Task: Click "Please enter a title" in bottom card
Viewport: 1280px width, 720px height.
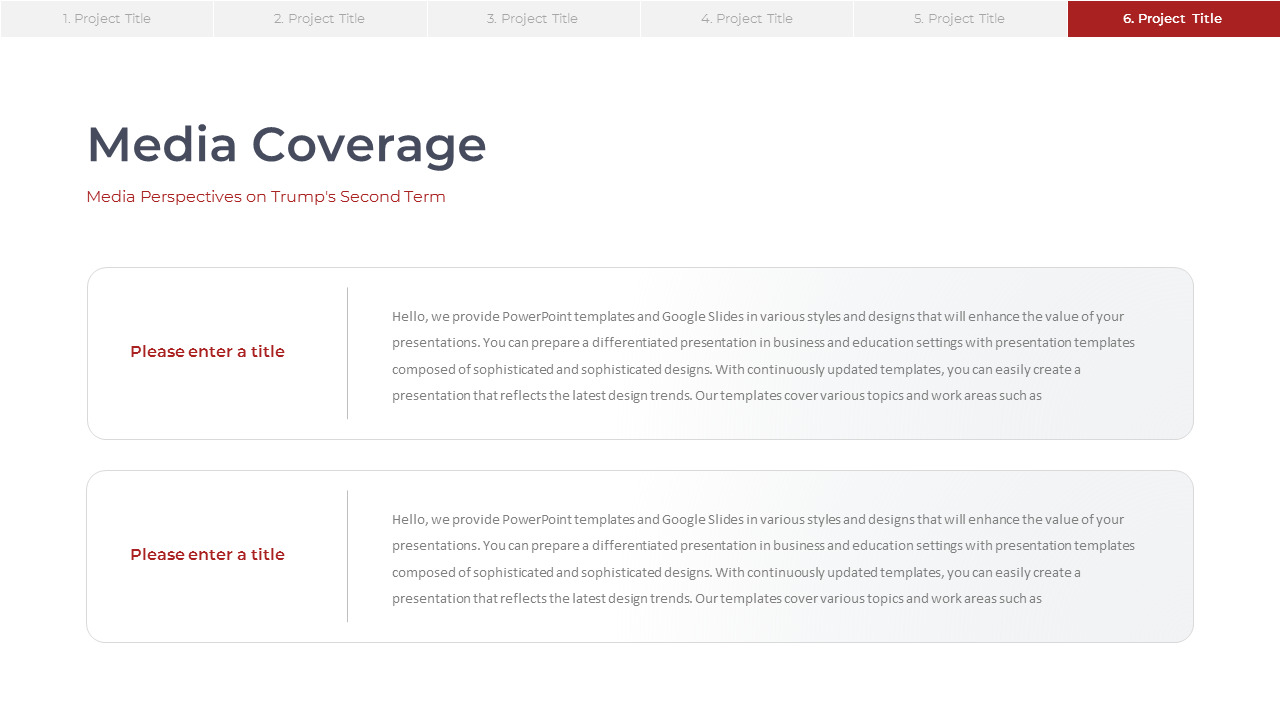Action: (207, 555)
